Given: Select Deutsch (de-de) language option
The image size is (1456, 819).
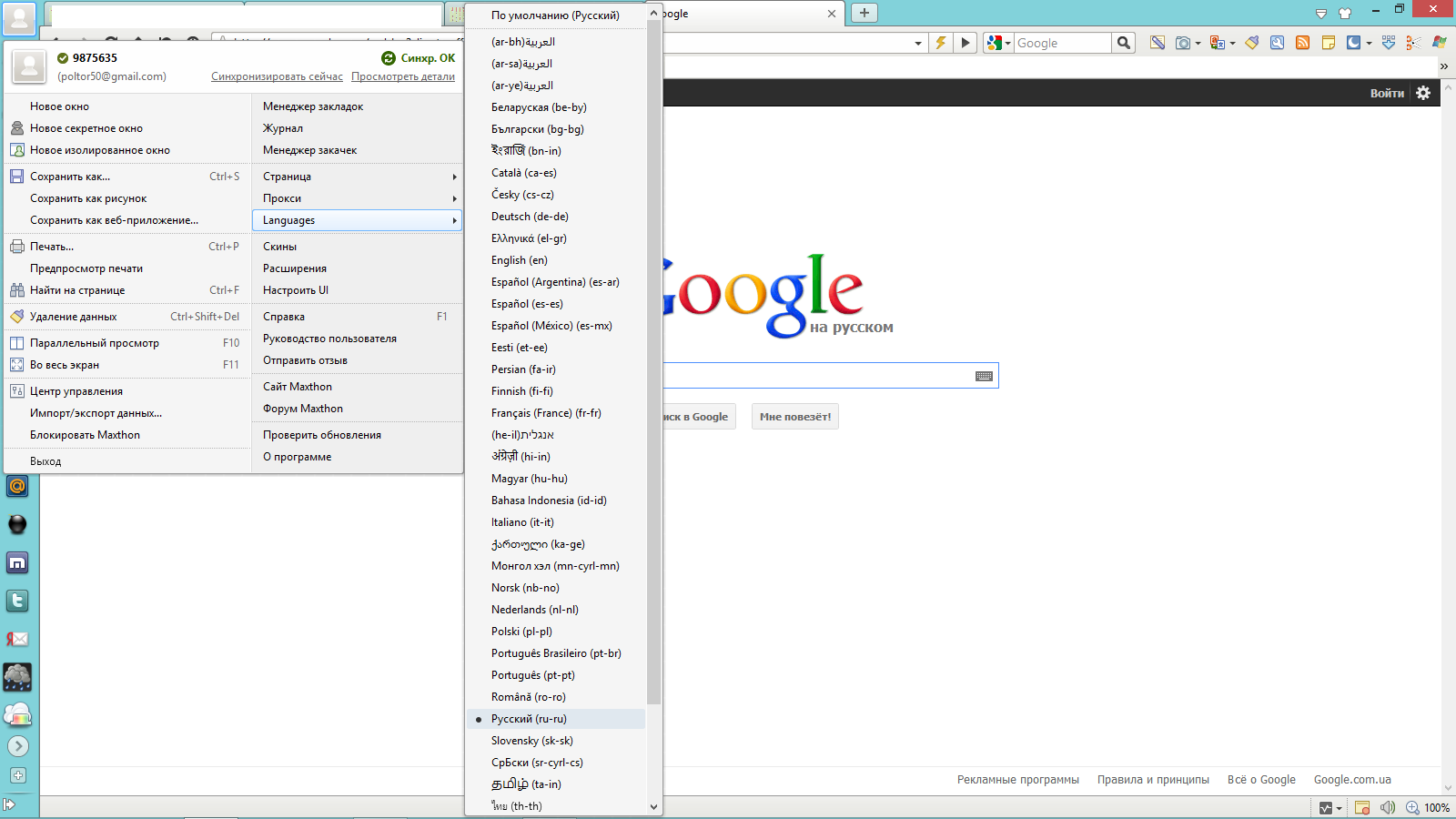Looking at the screenshot, I should click(x=530, y=217).
